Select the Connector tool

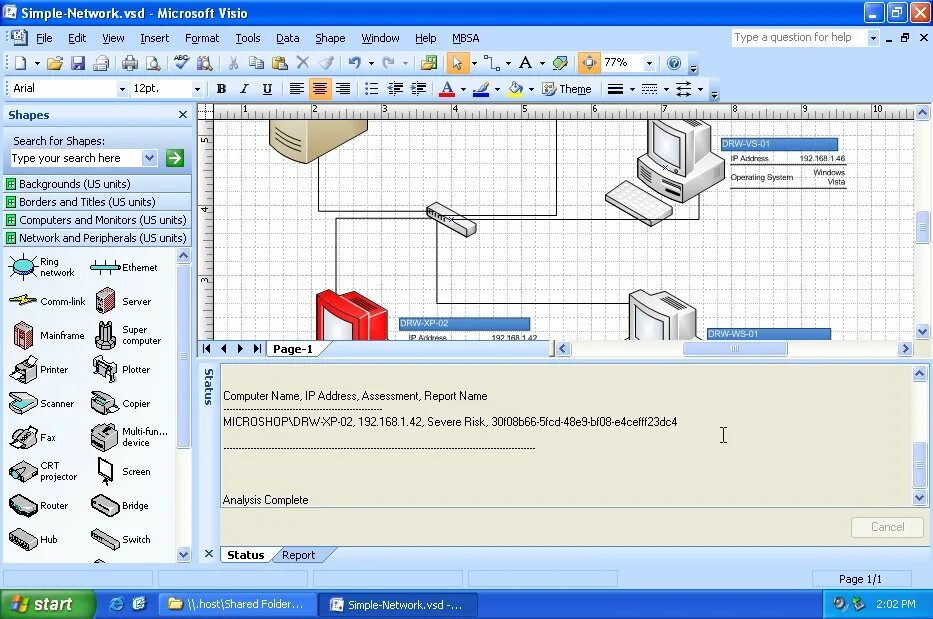point(491,62)
